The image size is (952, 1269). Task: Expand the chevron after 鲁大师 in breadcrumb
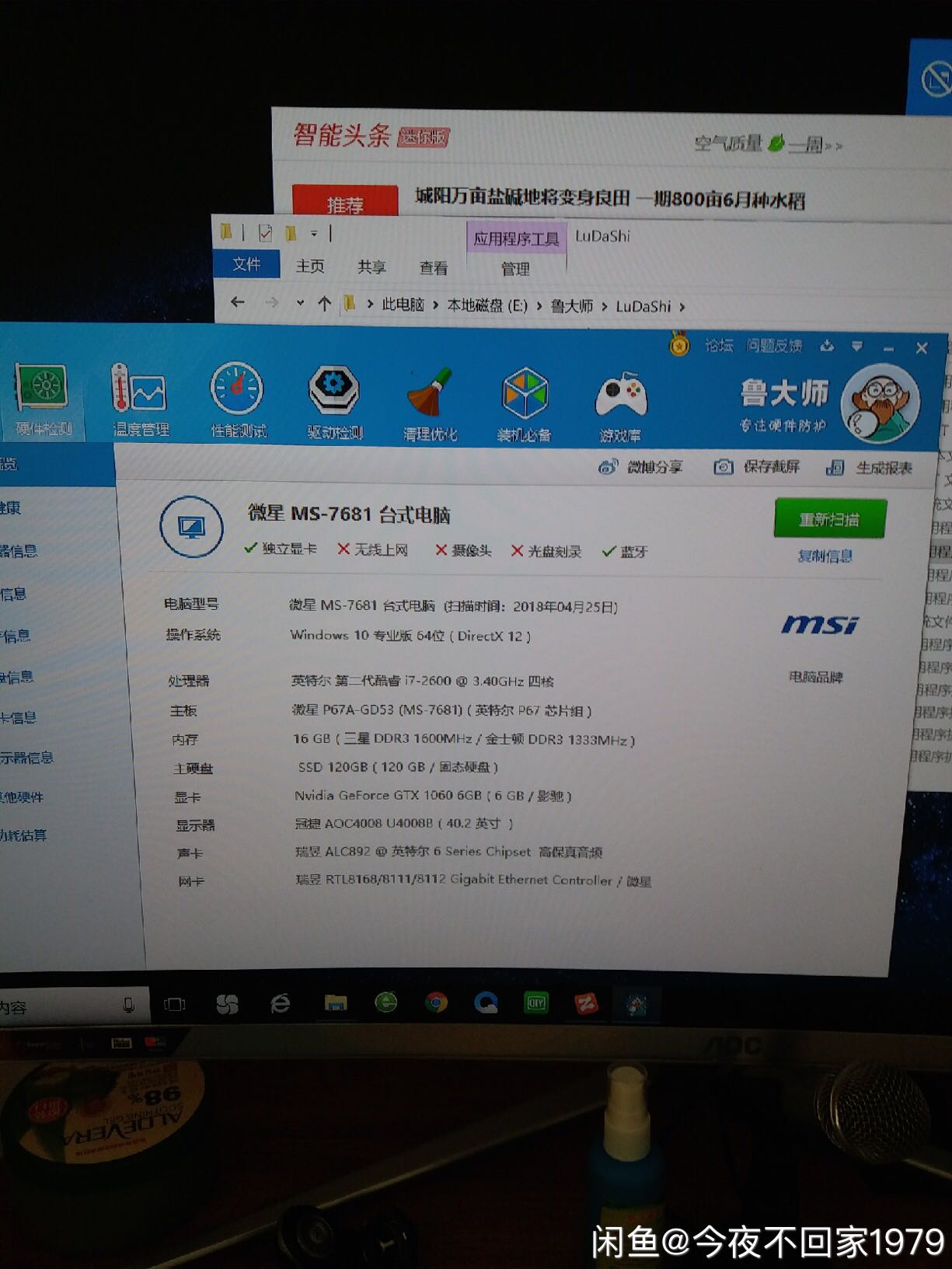(604, 307)
